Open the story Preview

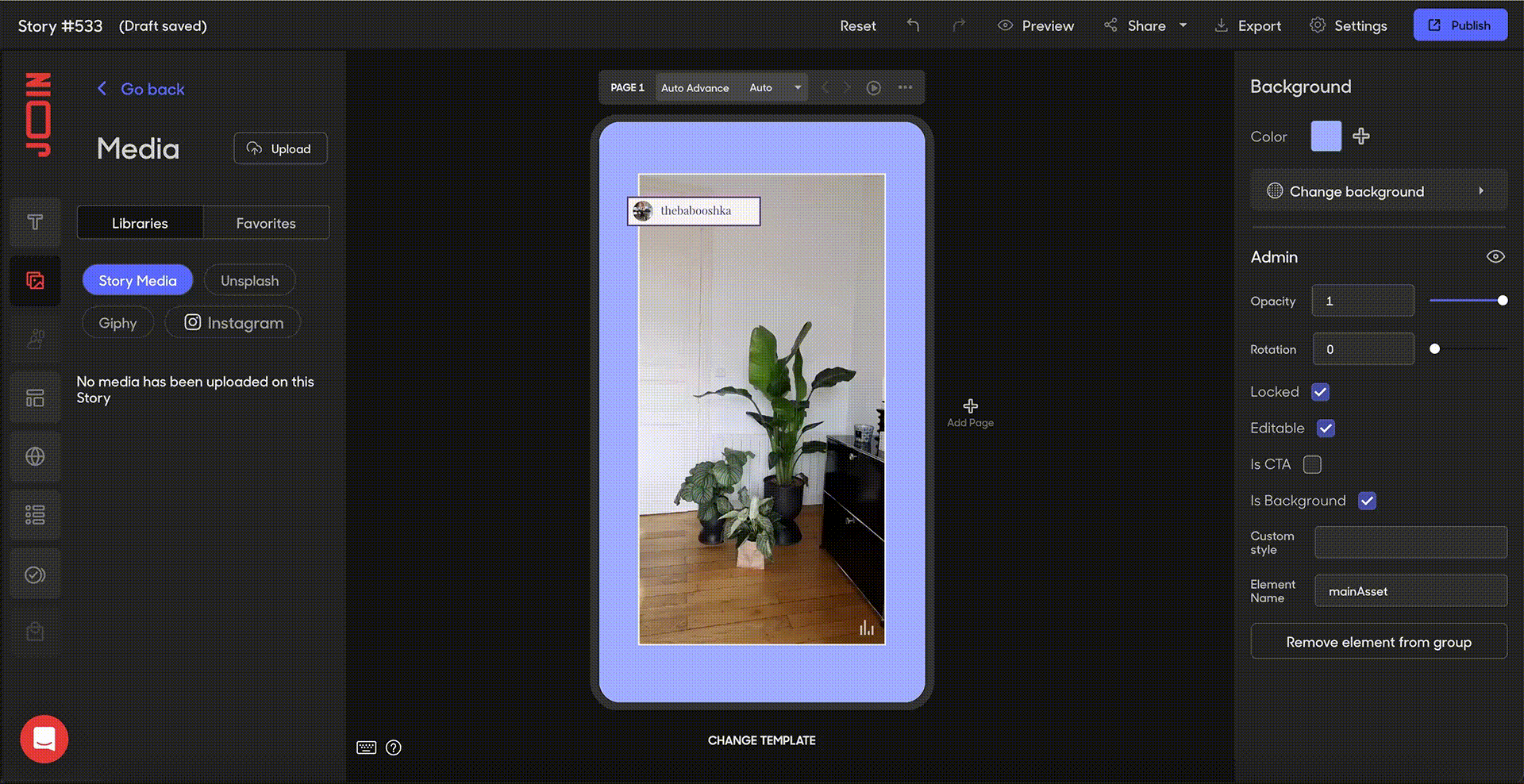[x=1036, y=25]
